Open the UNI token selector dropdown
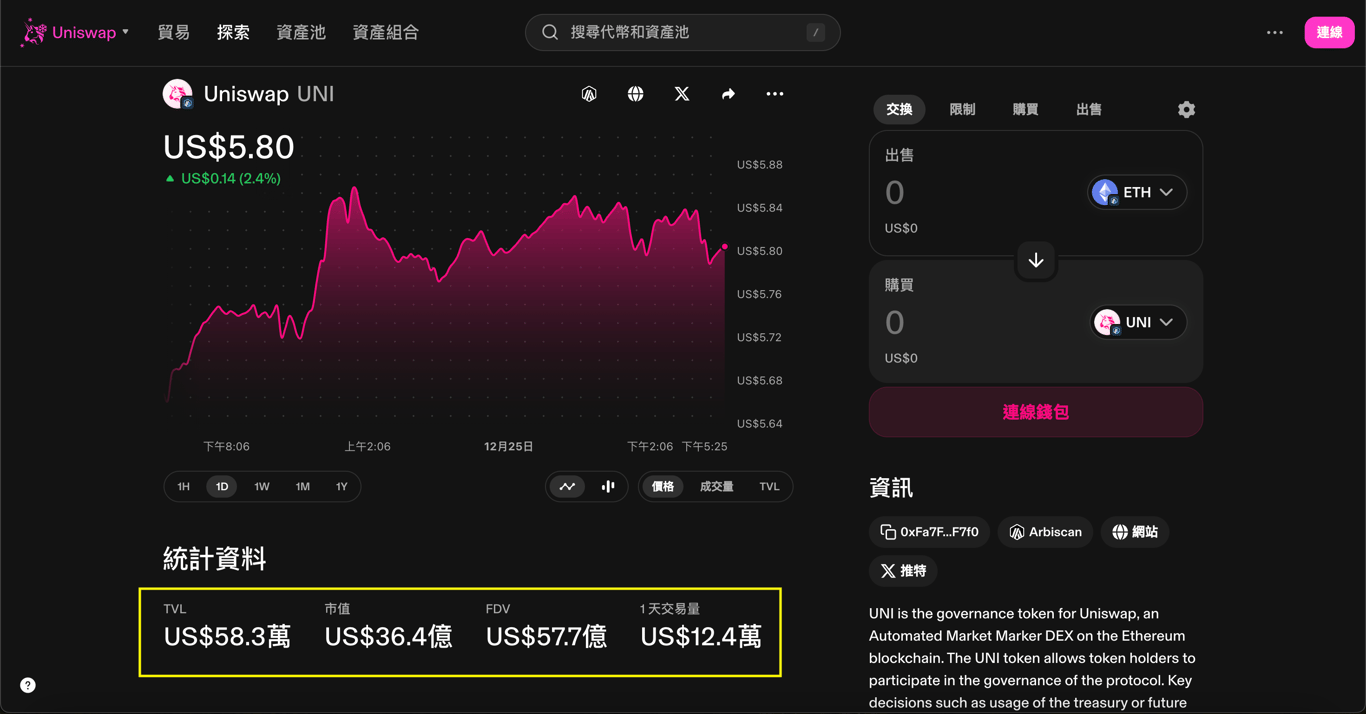This screenshot has height=714, width=1366. tap(1138, 322)
